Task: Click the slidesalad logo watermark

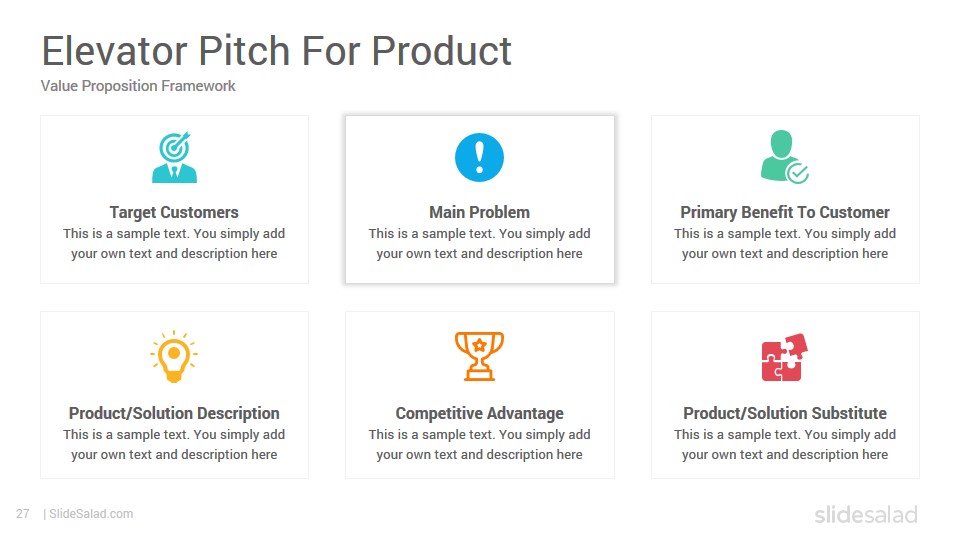Action: tap(866, 514)
